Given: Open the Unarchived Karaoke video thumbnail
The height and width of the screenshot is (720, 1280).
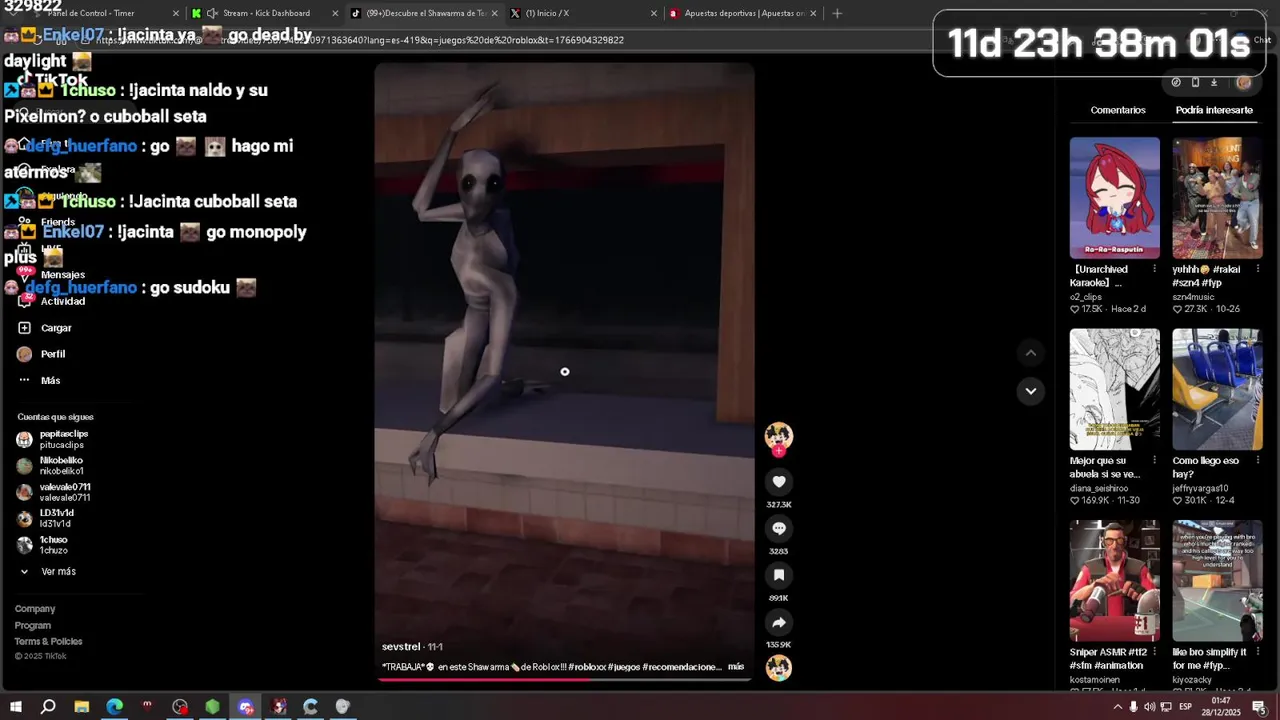Looking at the screenshot, I should pos(1115,198).
